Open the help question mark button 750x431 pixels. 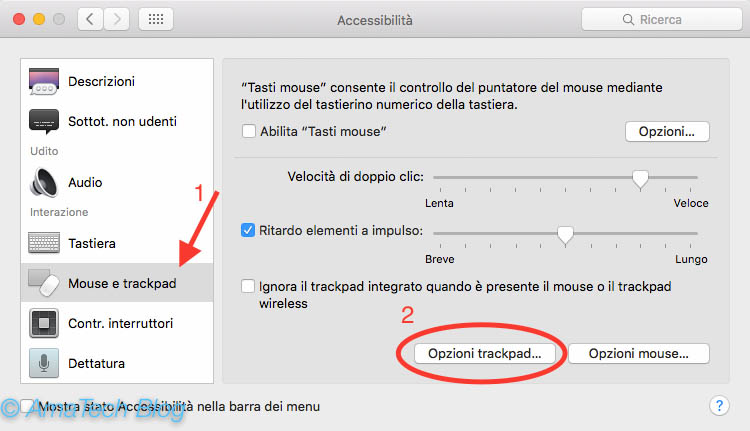click(719, 406)
